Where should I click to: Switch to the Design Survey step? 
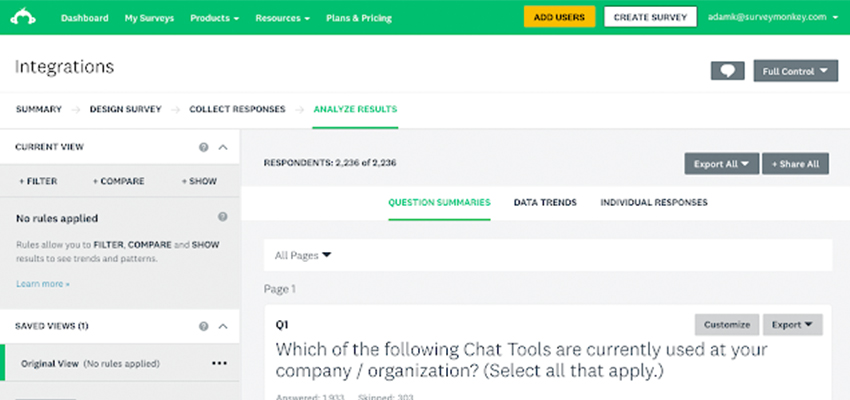[x=126, y=109]
